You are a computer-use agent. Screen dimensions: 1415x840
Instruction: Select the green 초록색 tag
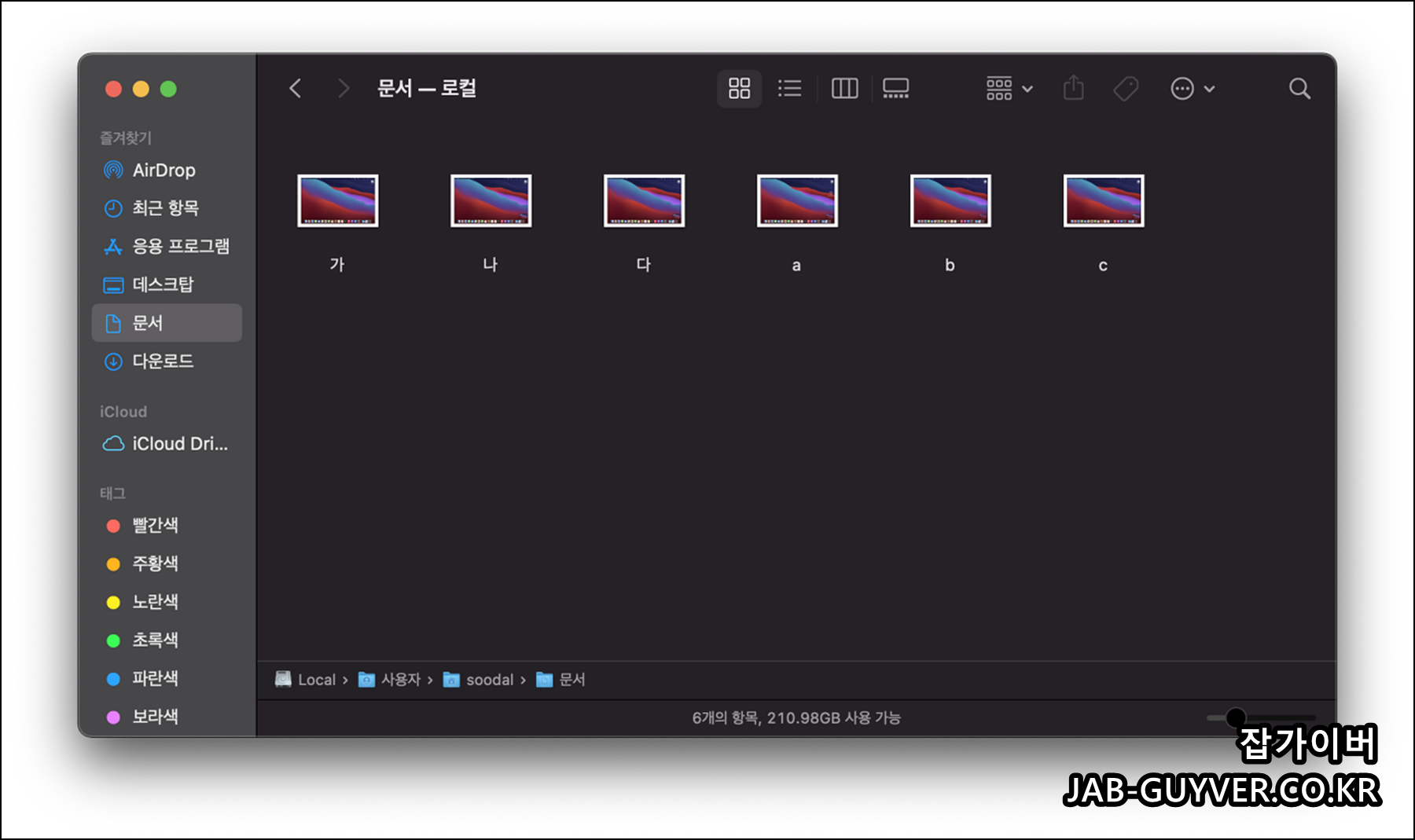167,640
